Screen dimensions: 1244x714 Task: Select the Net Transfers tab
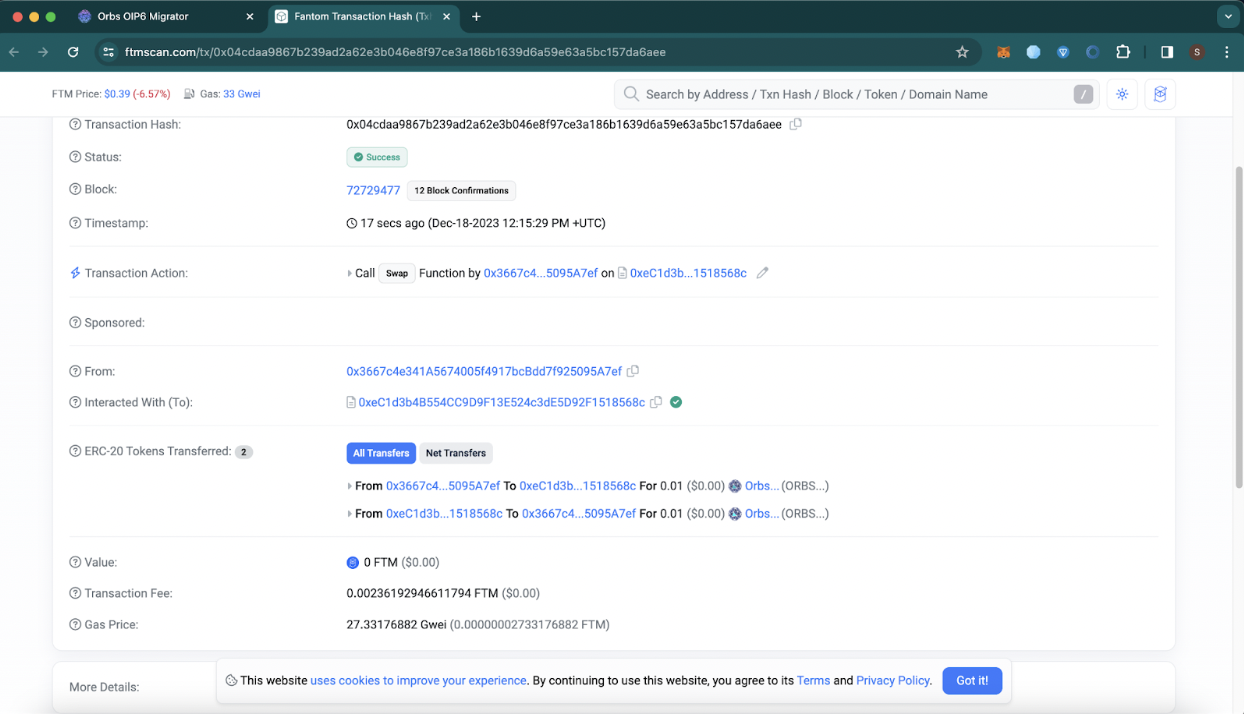(x=456, y=453)
